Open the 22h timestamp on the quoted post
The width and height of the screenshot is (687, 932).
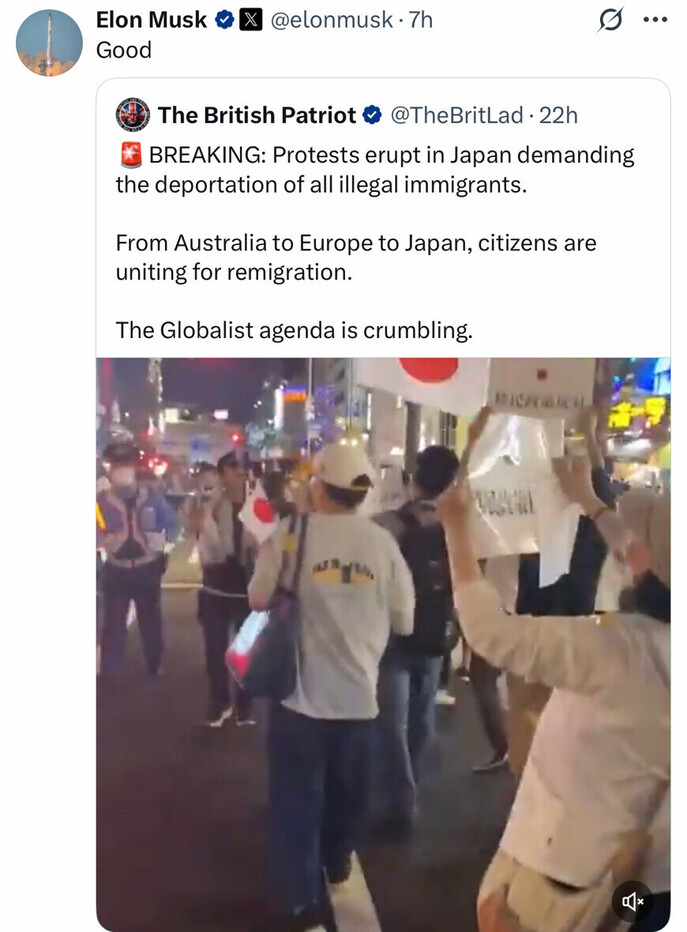(x=558, y=115)
